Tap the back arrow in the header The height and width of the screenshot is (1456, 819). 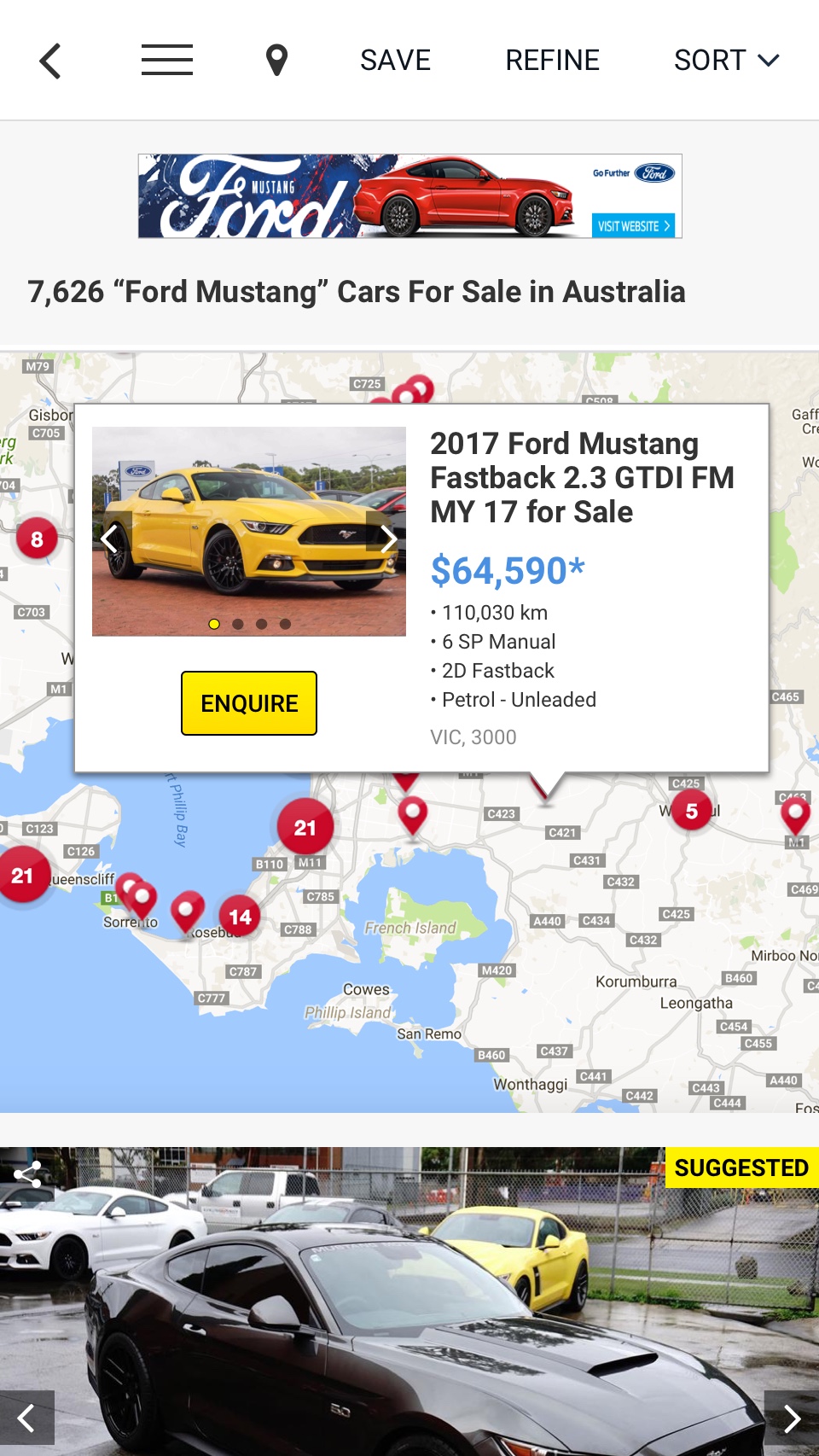(50, 61)
